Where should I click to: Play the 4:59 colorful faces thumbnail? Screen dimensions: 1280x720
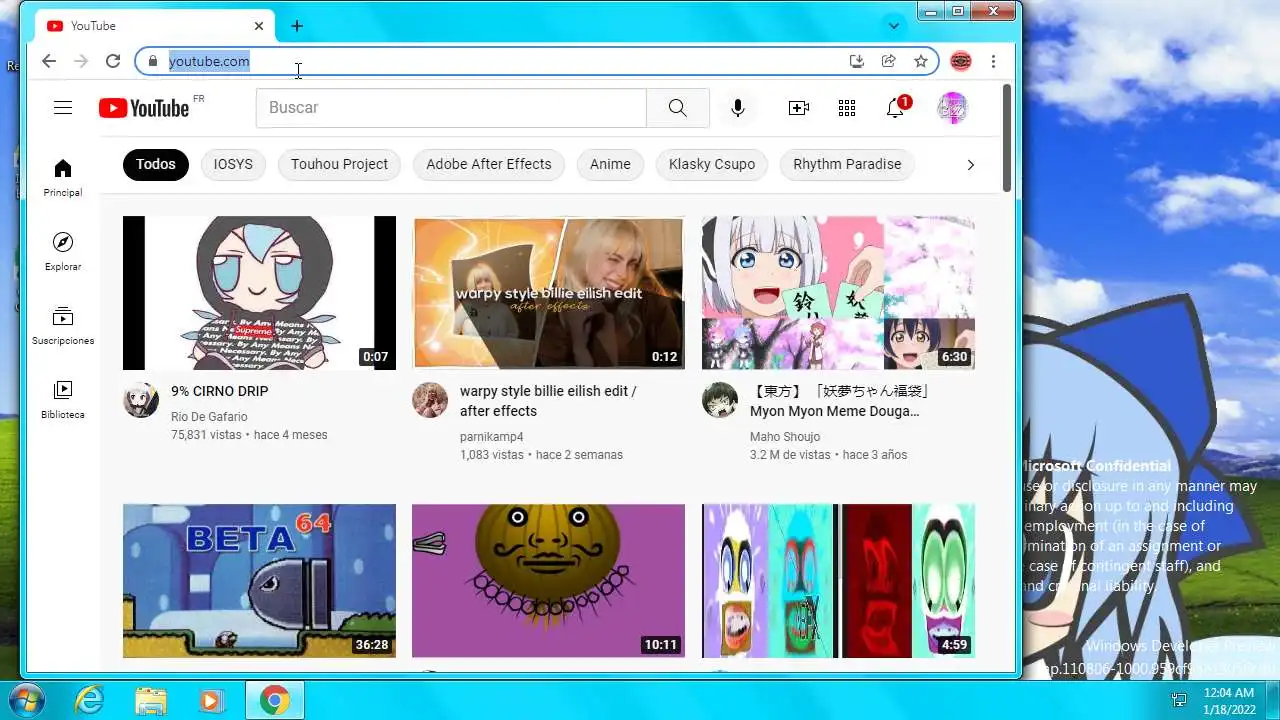[x=838, y=581]
